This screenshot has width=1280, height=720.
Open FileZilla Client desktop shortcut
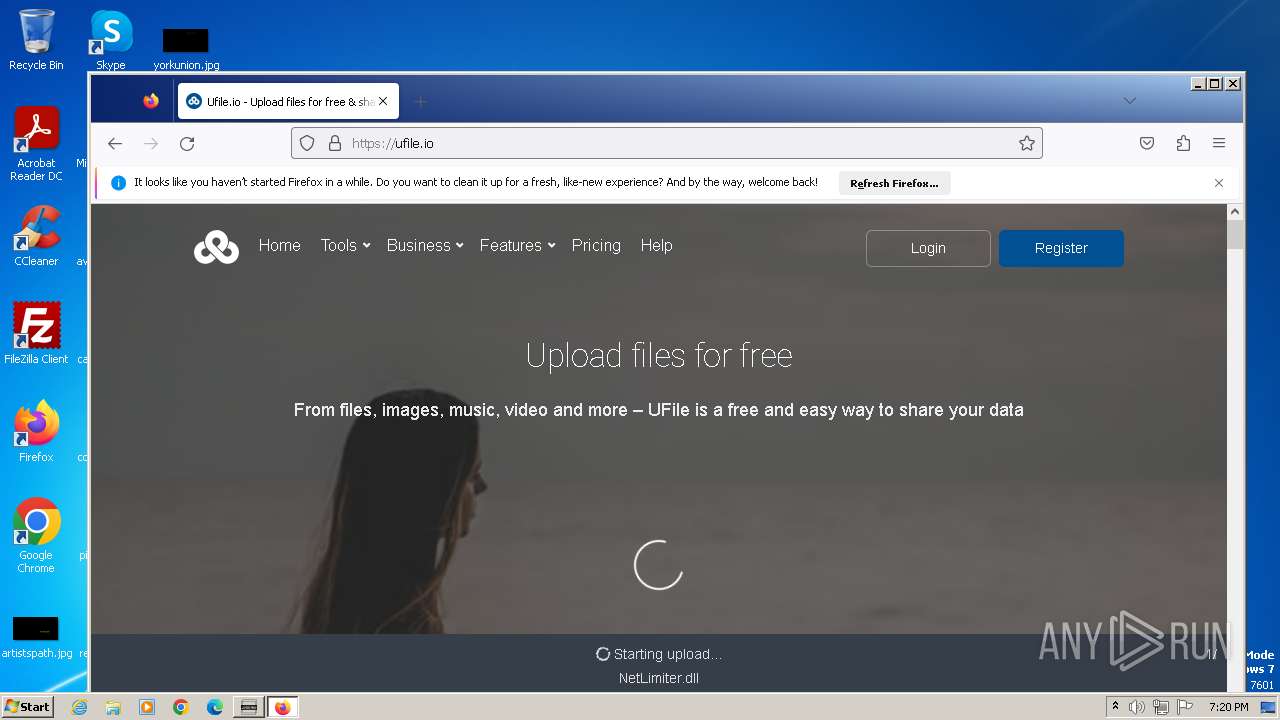pos(36,333)
